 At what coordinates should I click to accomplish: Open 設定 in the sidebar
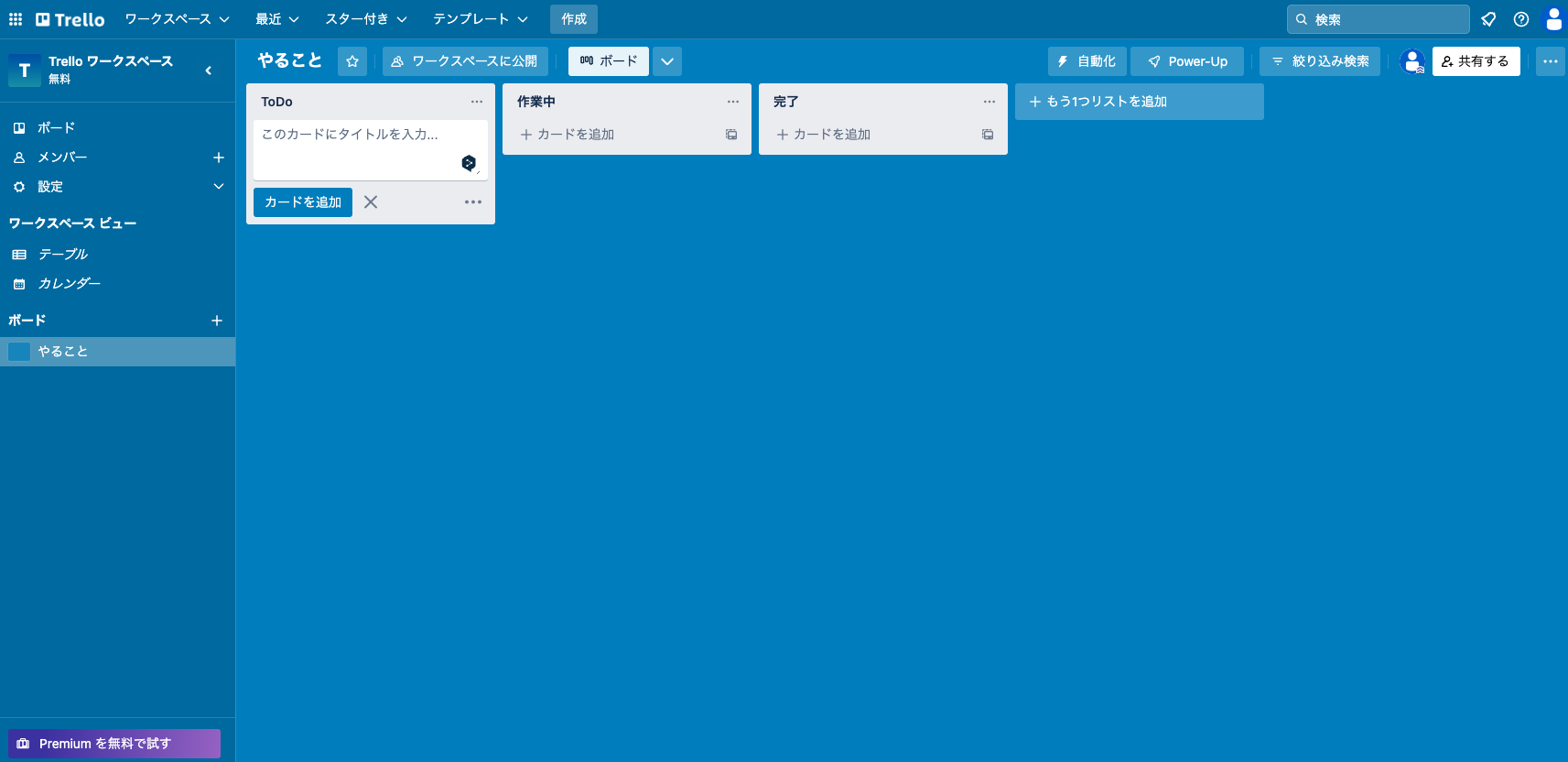[x=50, y=187]
